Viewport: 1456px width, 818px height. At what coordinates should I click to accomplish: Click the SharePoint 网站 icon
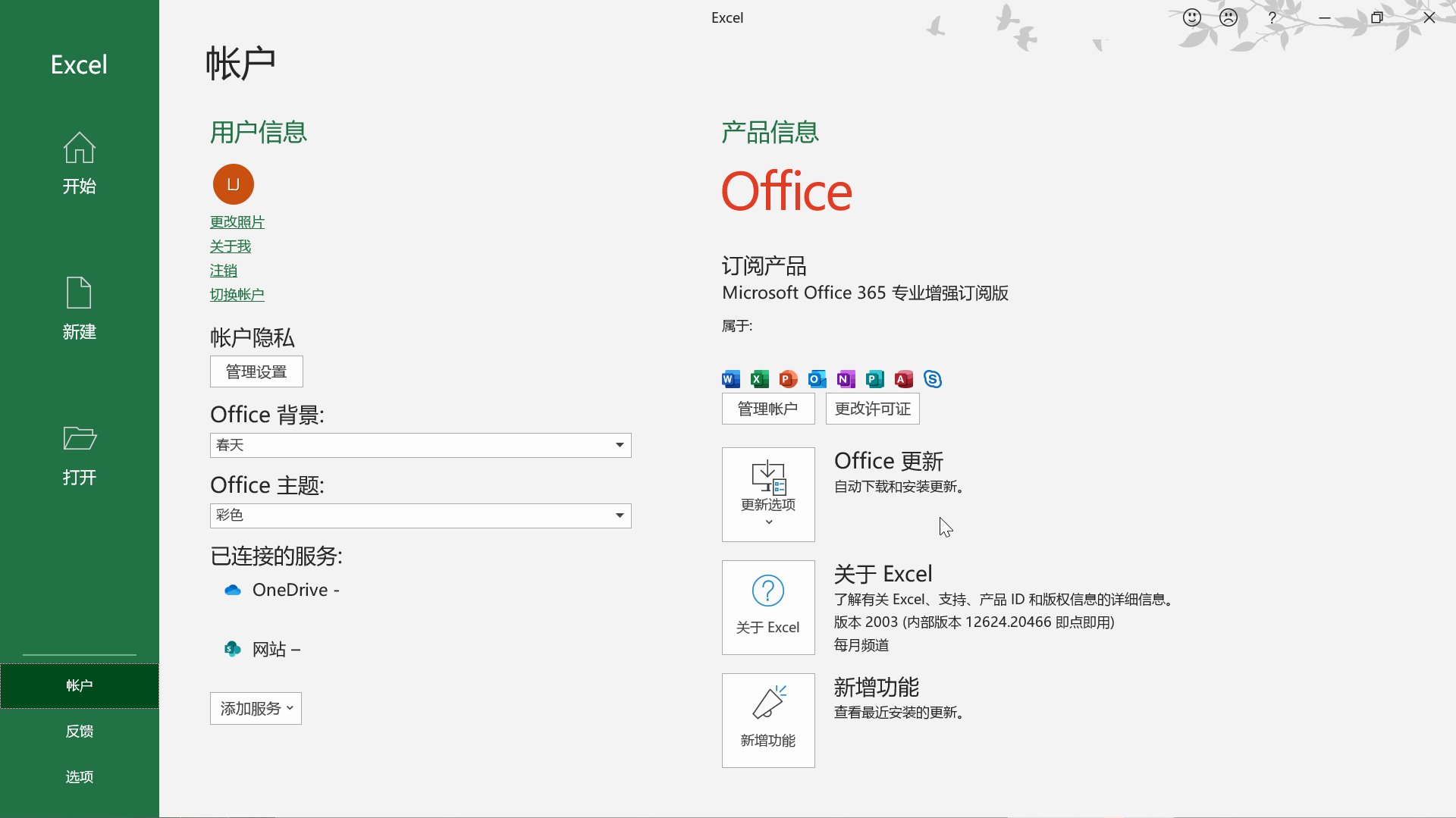pos(233,649)
